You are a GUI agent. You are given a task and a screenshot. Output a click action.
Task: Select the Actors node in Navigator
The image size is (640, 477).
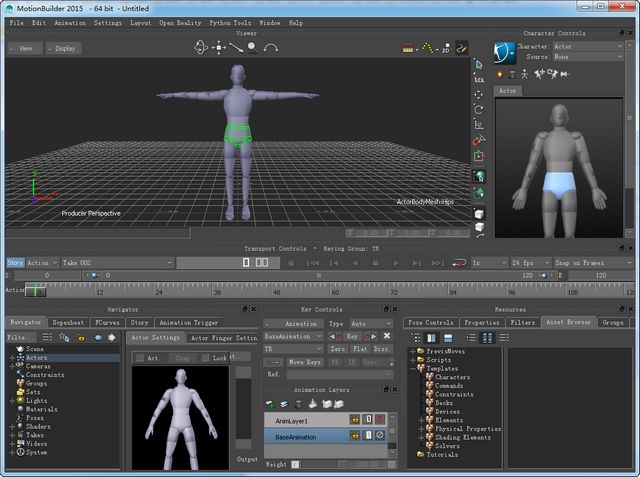[x=36, y=357]
